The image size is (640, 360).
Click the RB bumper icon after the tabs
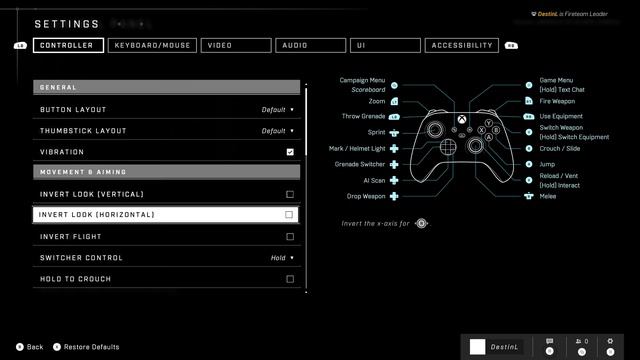511,45
